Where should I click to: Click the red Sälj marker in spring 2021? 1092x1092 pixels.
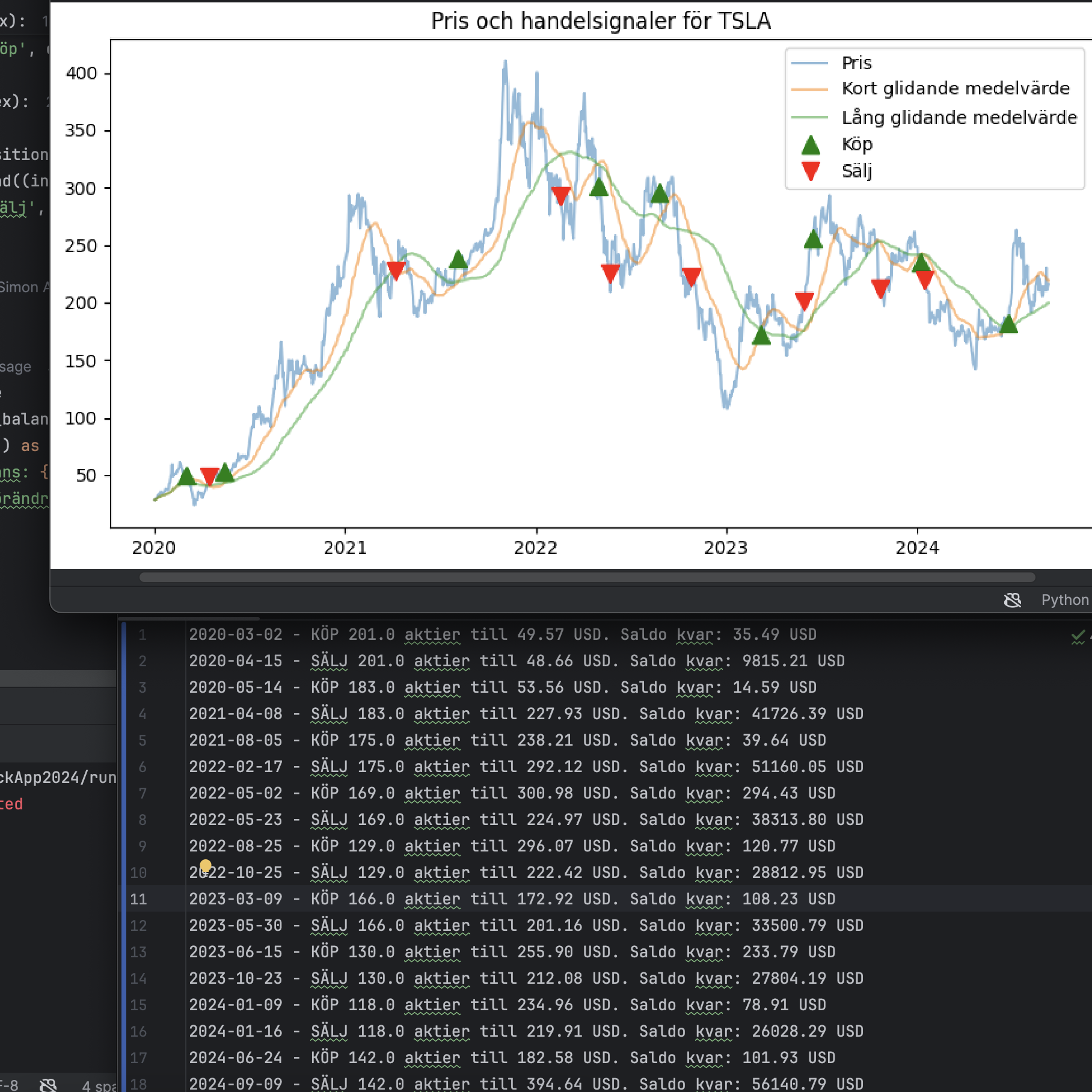[x=396, y=271]
